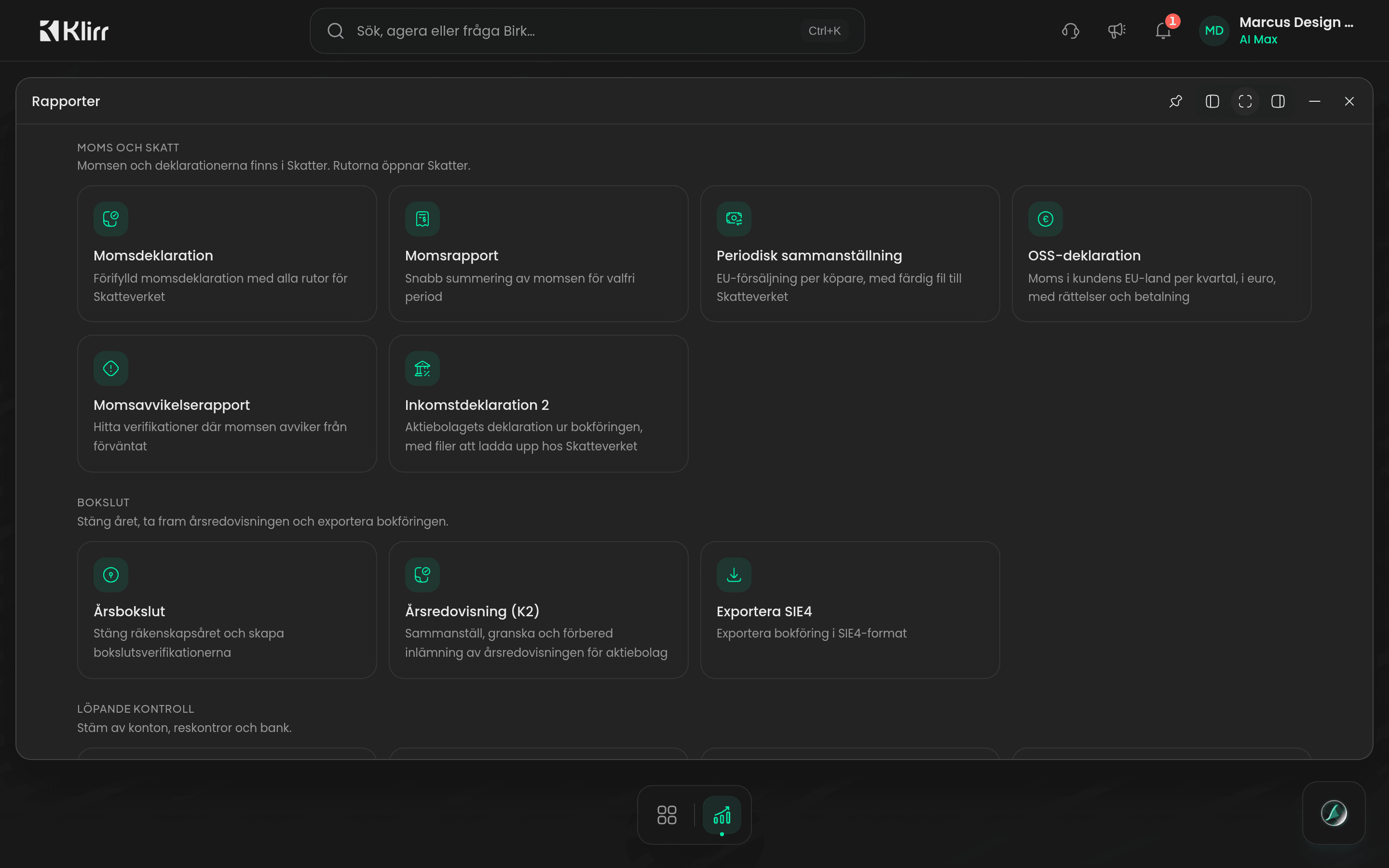This screenshot has width=1389, height=868.
Task: Close the Rapporter panel
Action: pos(1349,102)
